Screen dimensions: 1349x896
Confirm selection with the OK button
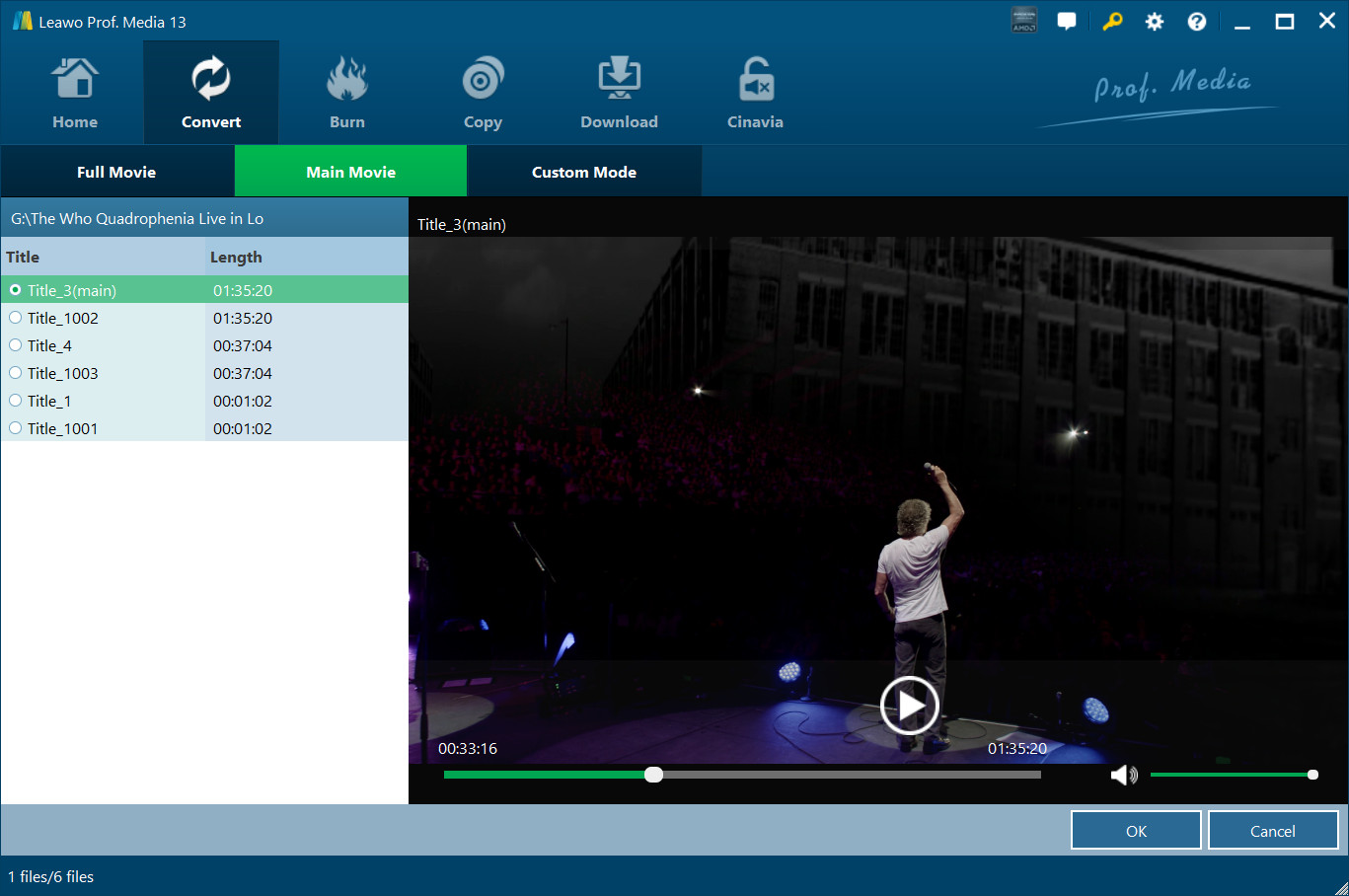[1136, 831]
